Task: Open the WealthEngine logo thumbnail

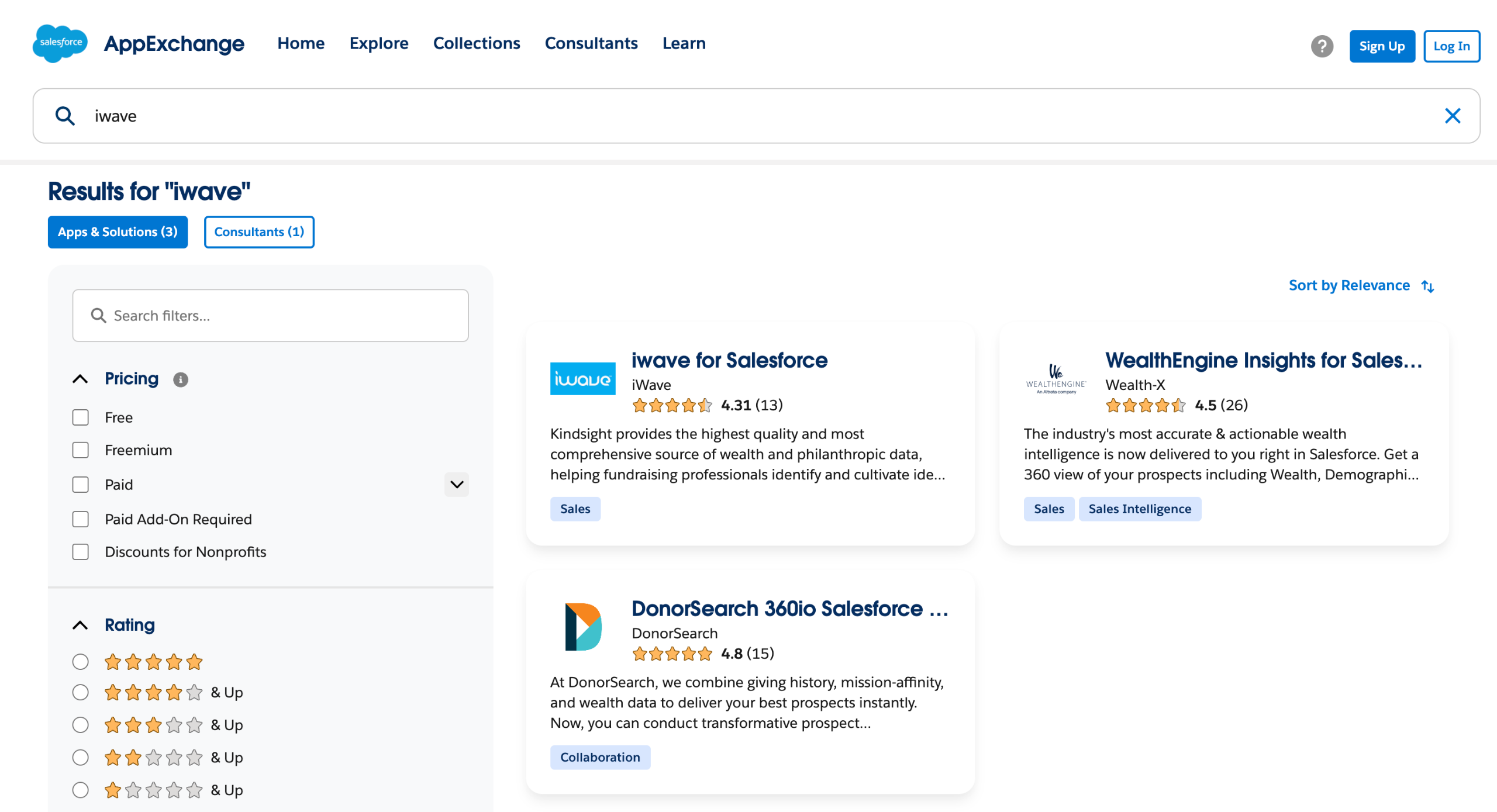Action: coord(1056,379)
